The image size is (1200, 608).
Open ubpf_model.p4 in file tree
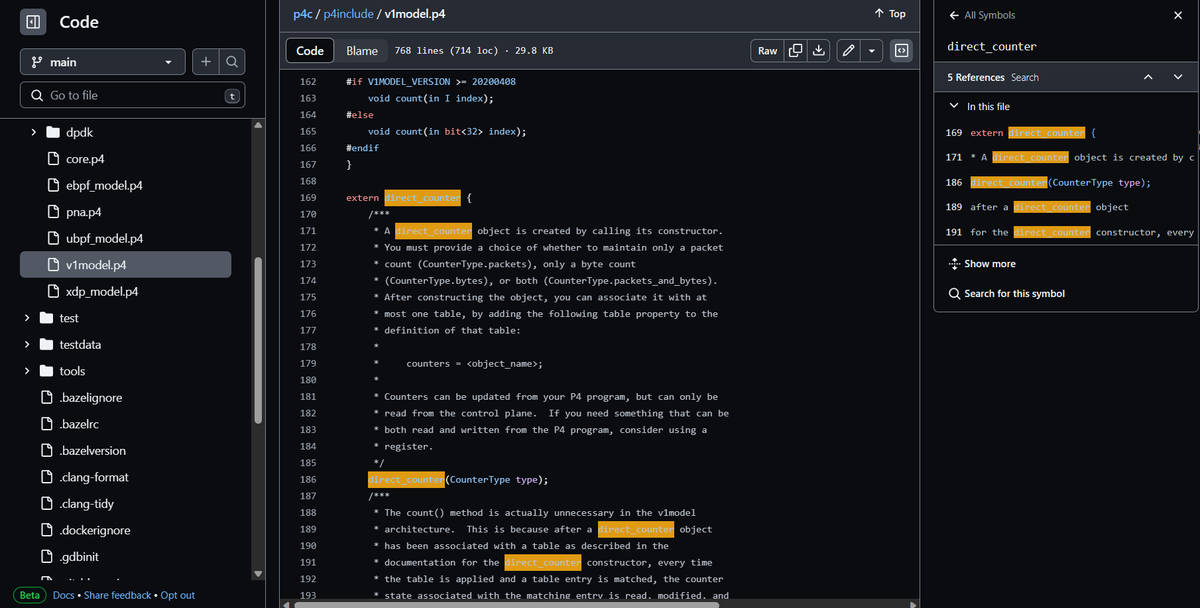pyautogui.click(x=104, y=238)
